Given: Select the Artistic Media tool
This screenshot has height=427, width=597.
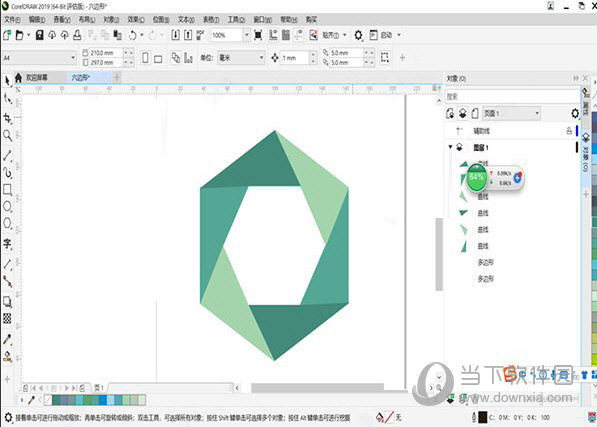Looking at the screenshot, I should coord(7,172).
